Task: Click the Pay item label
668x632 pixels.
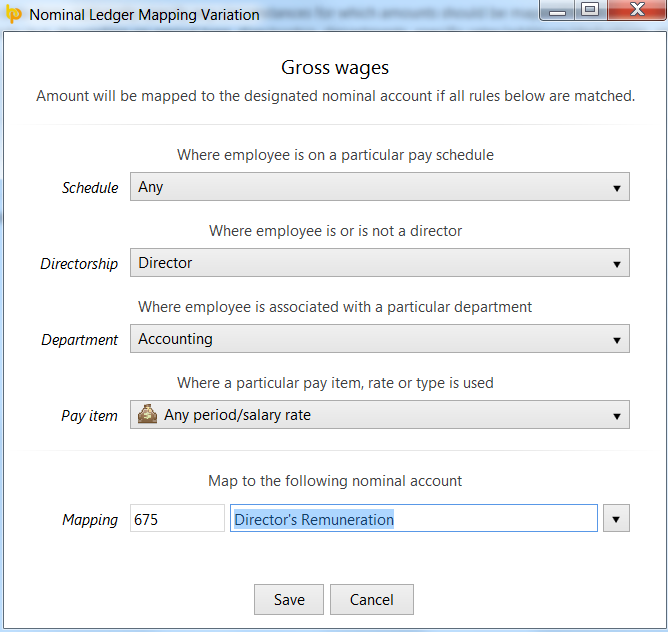Action: pos(89,416)
